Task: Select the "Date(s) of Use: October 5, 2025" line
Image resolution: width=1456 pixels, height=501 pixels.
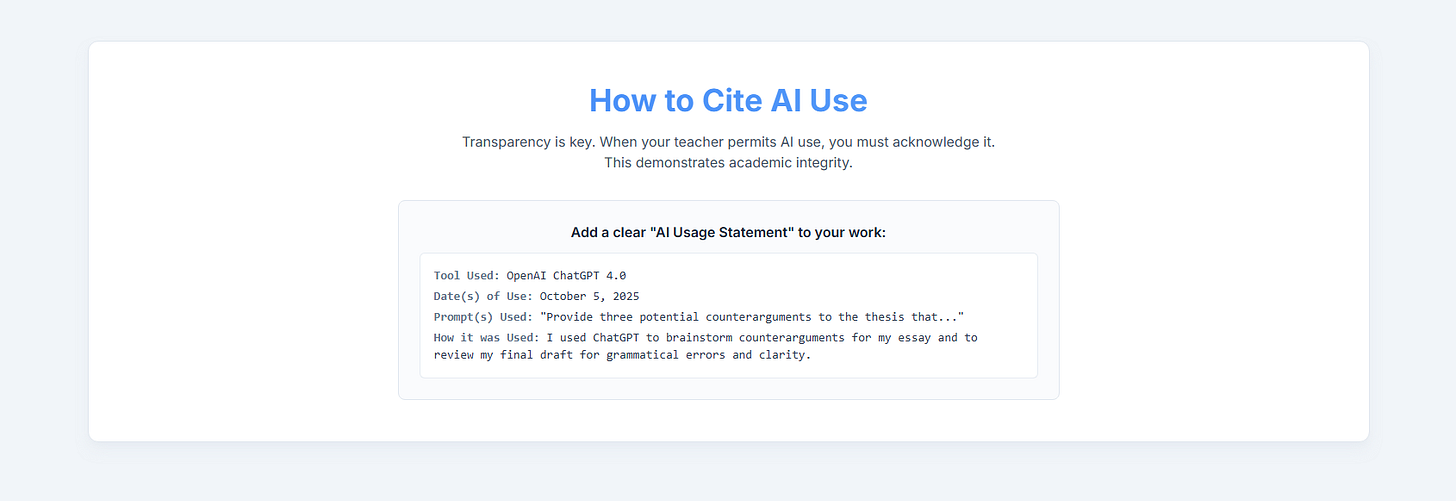Action: [x=537, y=296]
